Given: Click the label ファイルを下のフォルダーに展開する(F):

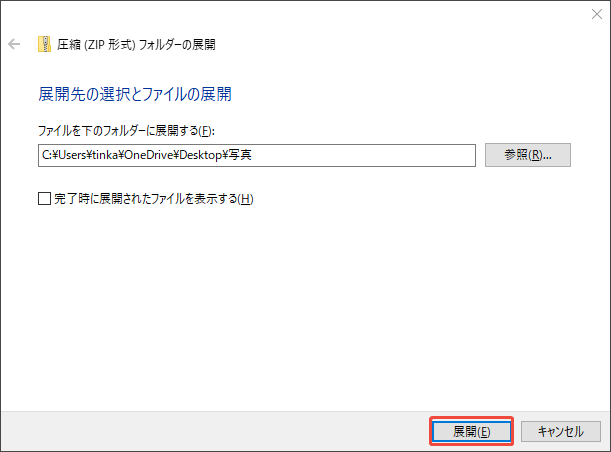Looking at the screenshot, I should (x=126, y=131).
